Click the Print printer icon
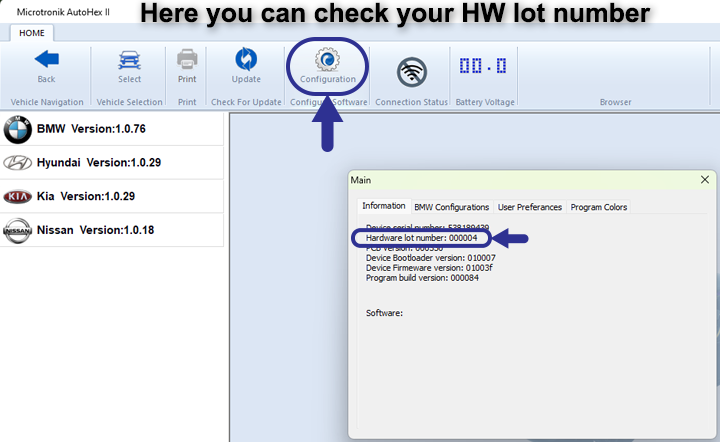Screen dimensions: 720x442 click(187, 59)
